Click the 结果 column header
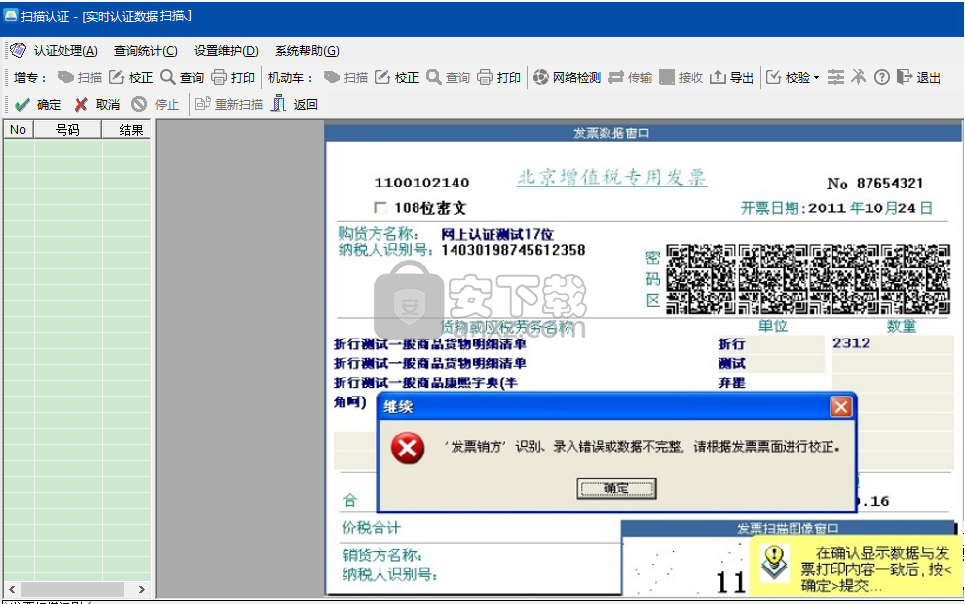The width and height of the screenshot is (965, 604). coord(127,129)
